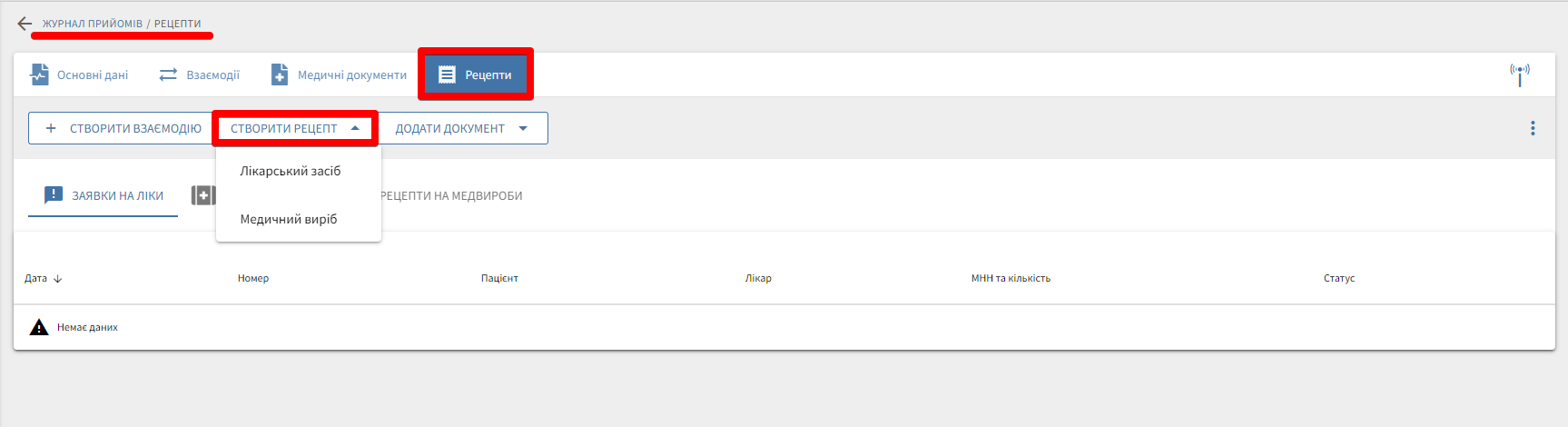Choose Медичний виріб from the dropdown

click(x=289, y=219)
